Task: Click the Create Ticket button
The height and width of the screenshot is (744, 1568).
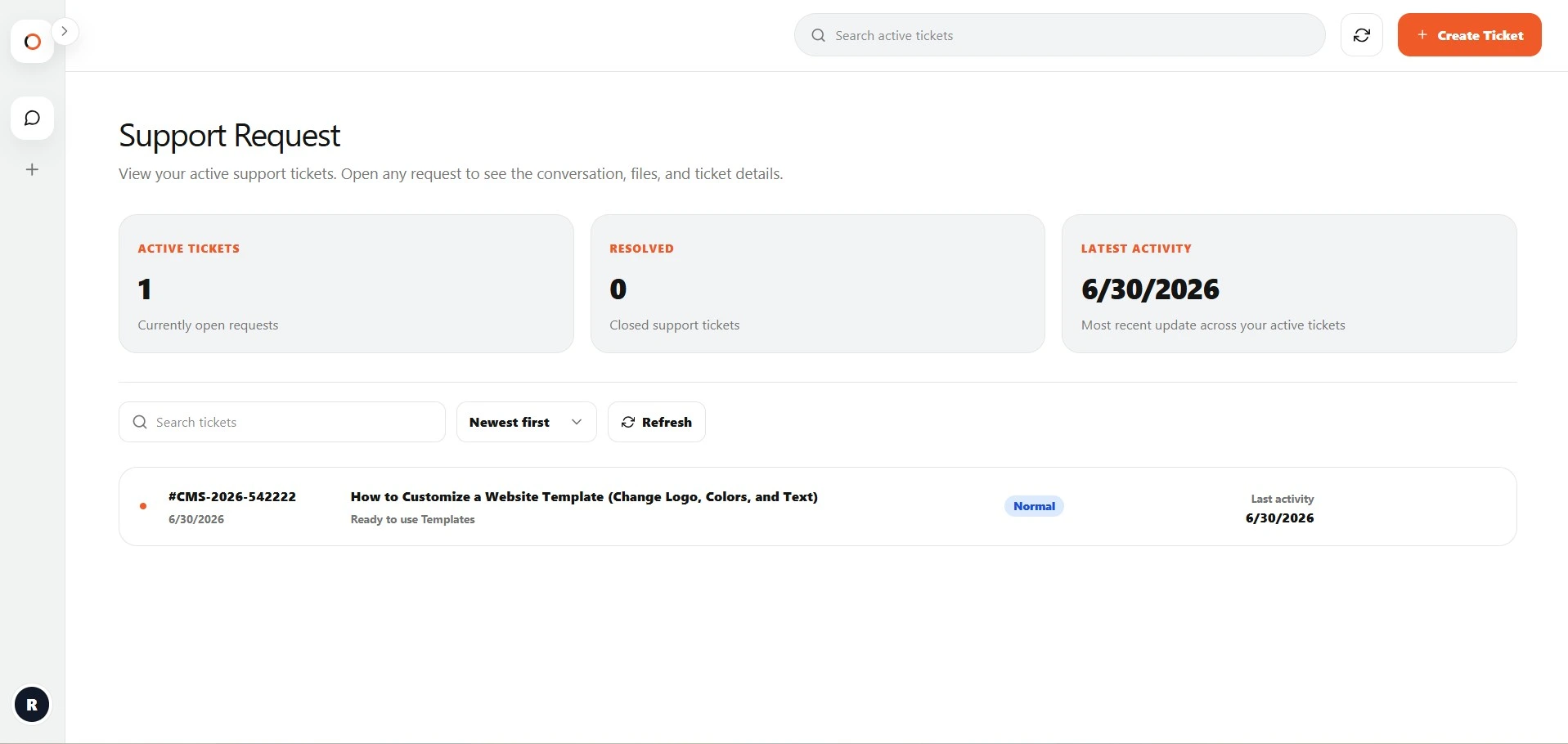Action: coord(1470,35)
